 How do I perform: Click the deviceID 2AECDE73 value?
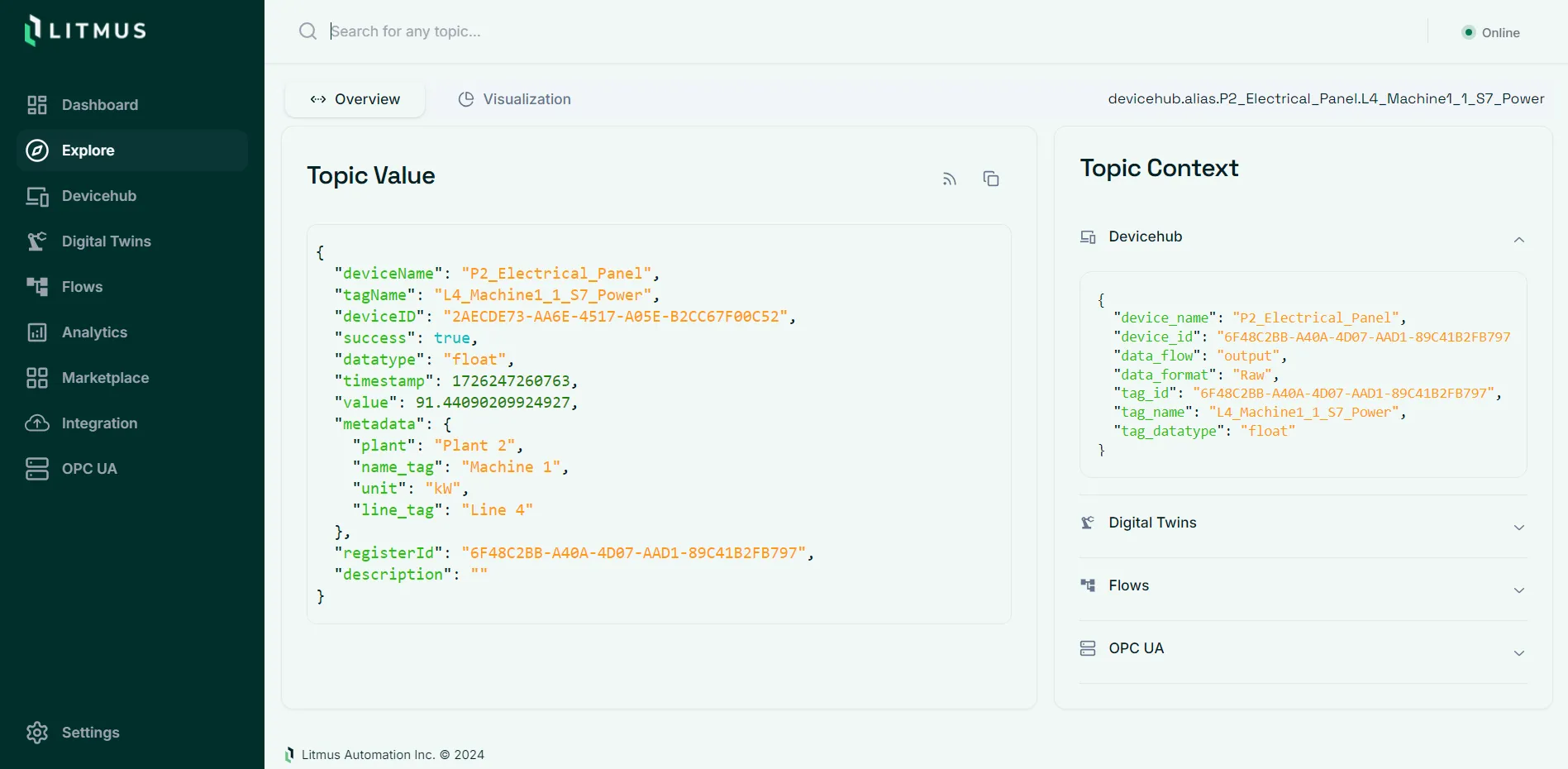(616, 317)
